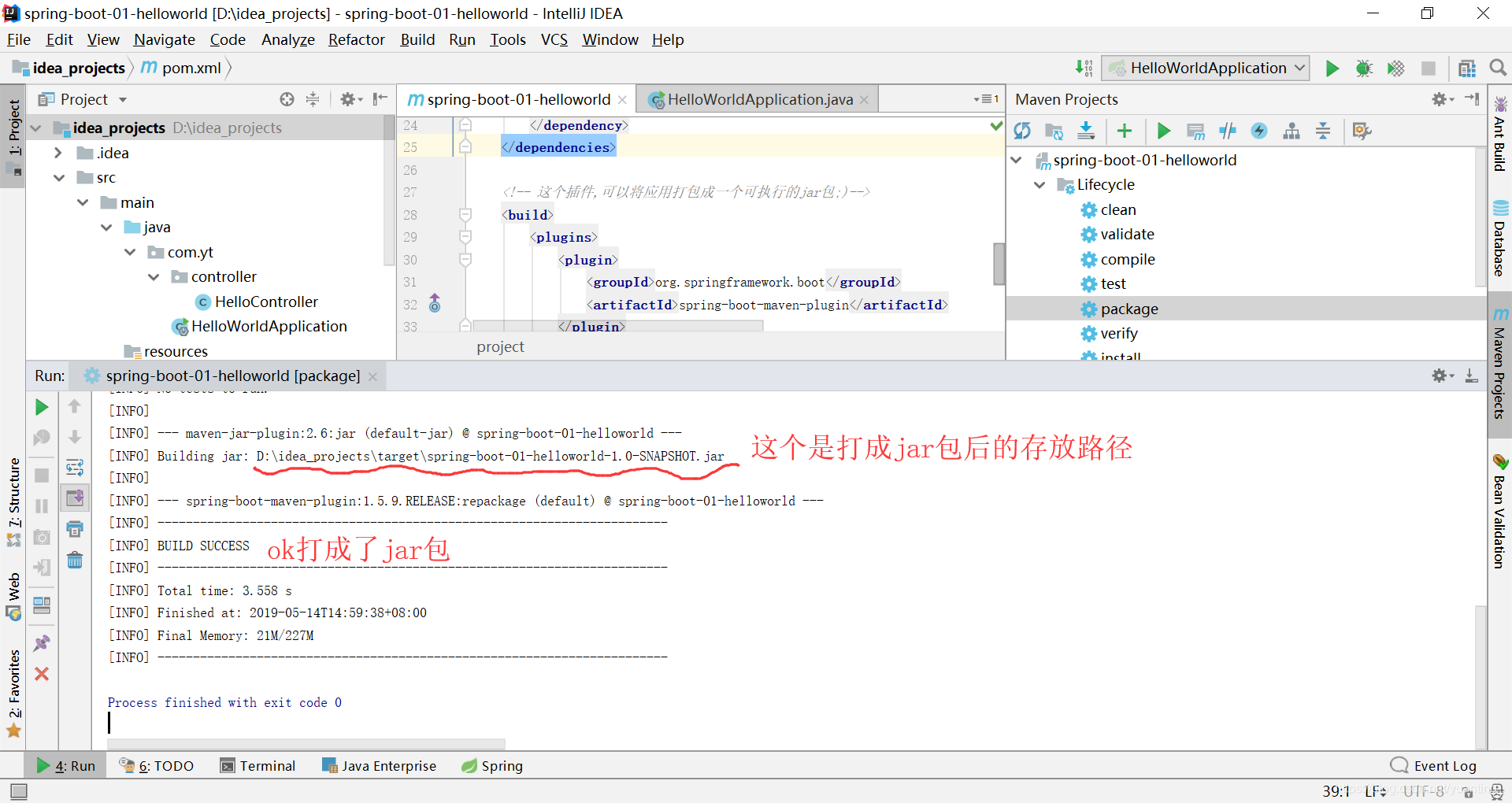
Task: Toggle skip tests mode lightning icon
Action: click(x=1259, y=131)
